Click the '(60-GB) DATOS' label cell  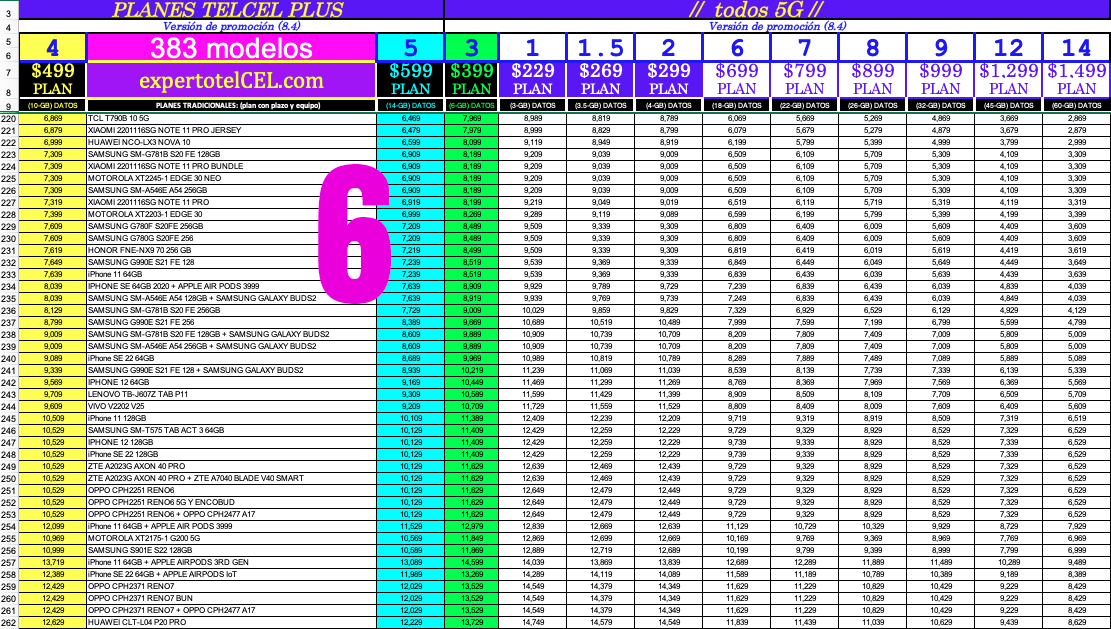tap(1076, 106)
